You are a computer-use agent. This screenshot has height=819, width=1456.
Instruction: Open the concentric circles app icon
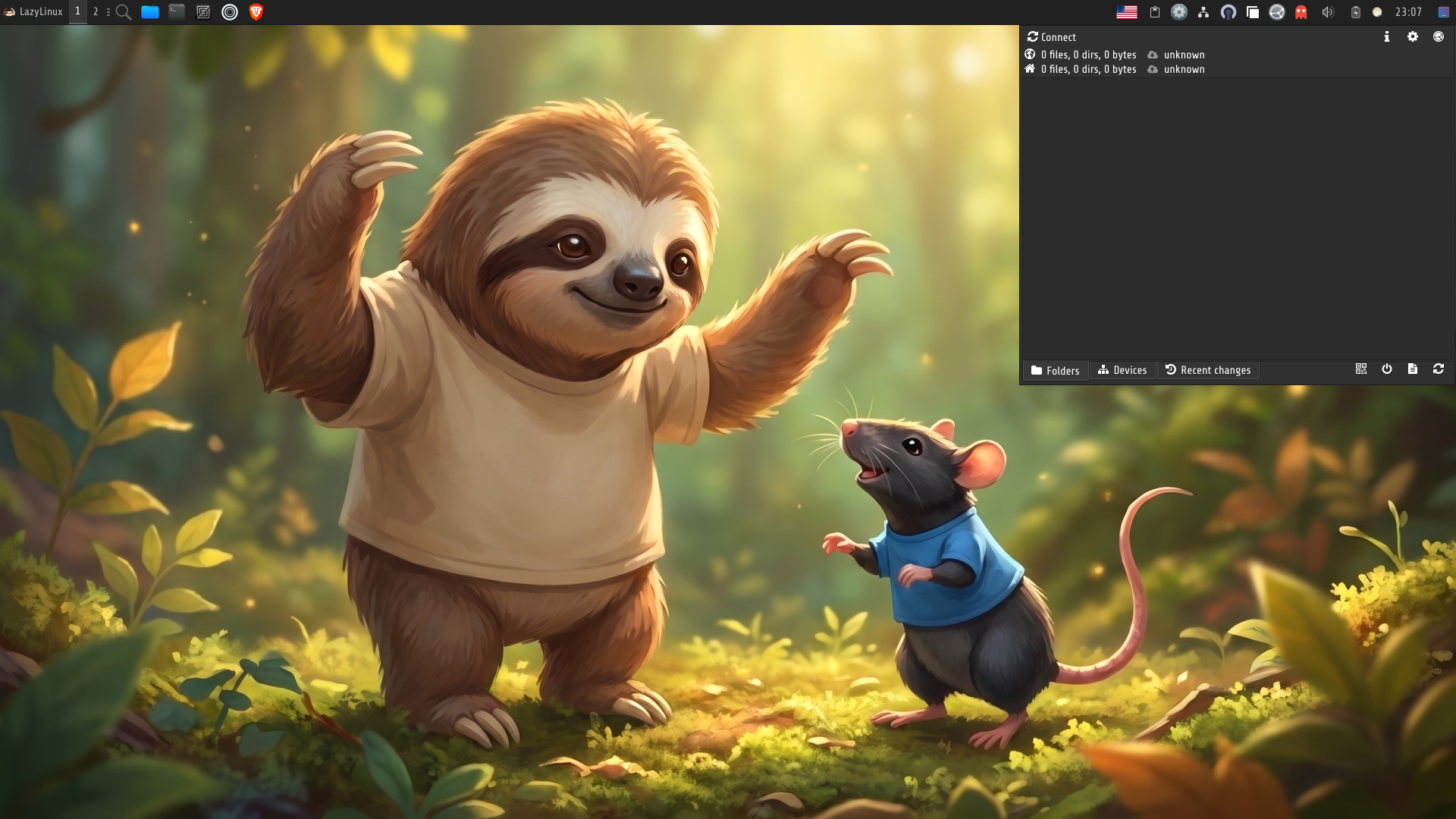tap(230, 12)
